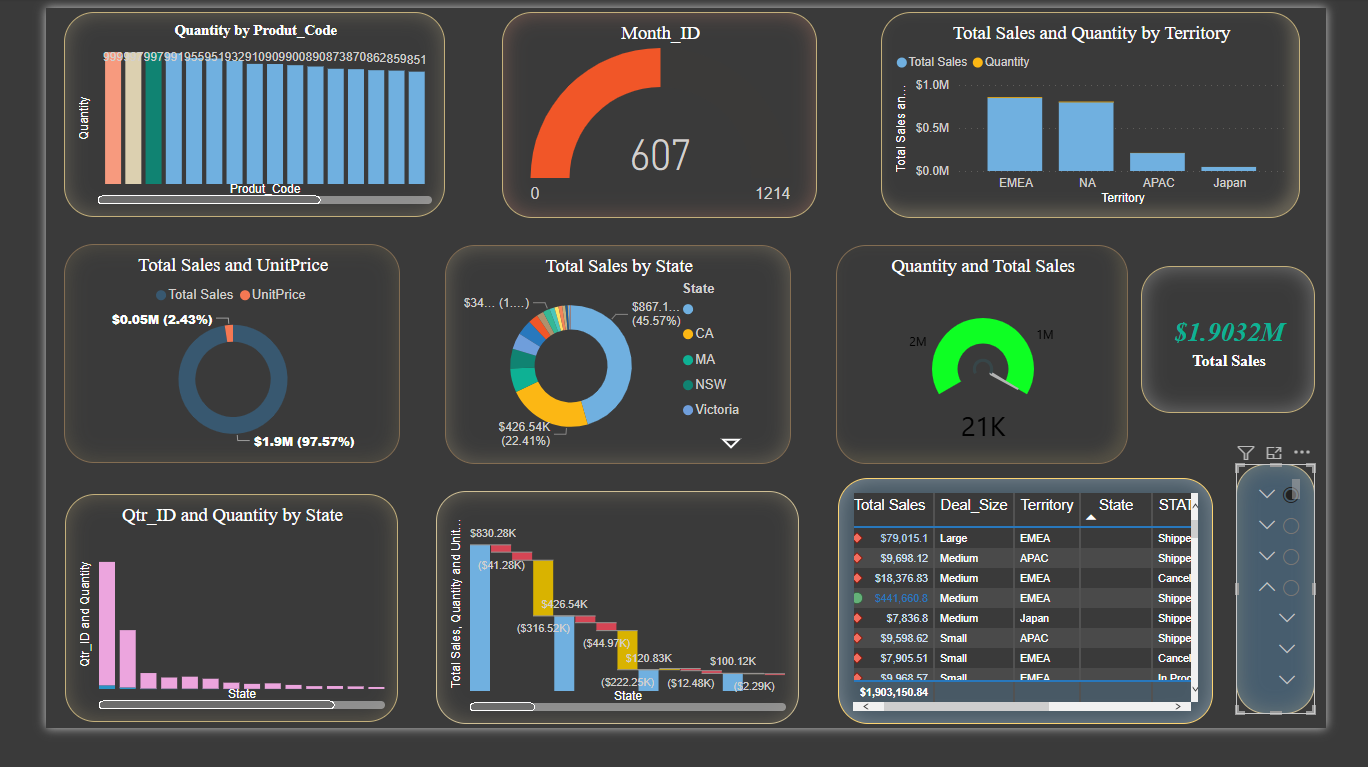Viewport: 1368px width, 767px height.
Task: Click the green circle icon beside $441,660.8
Action: 857,598
